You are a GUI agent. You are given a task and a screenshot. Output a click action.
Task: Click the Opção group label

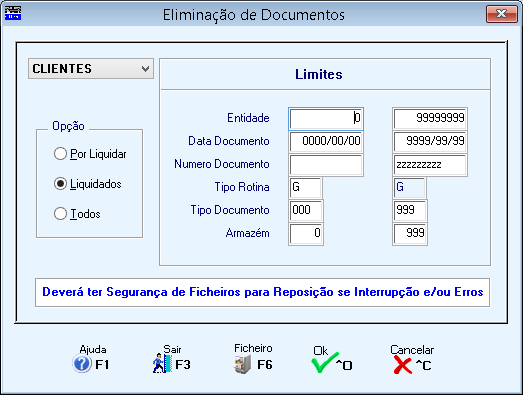coord(68,126)
